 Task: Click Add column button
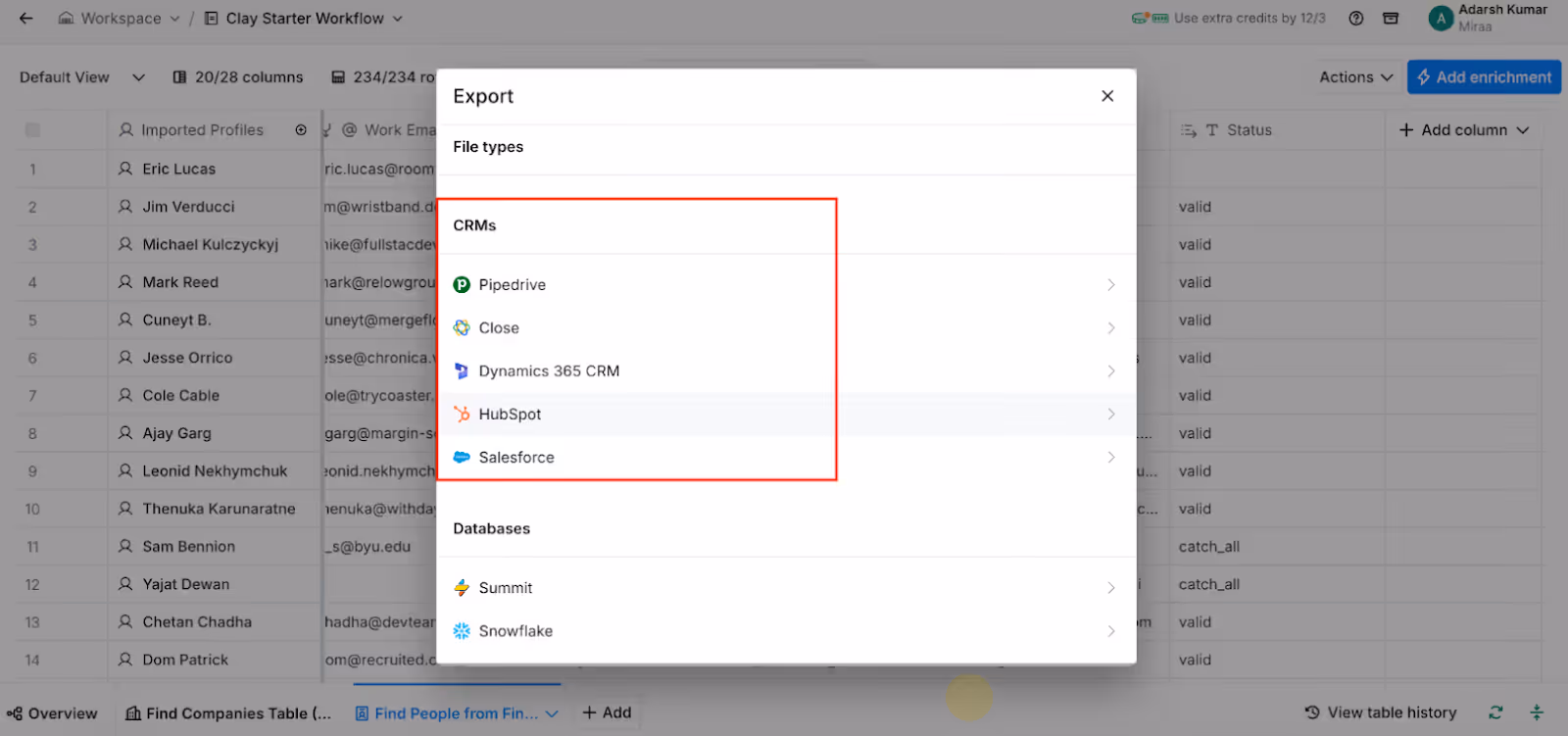pyautogui.click(x=1464, y=130)
